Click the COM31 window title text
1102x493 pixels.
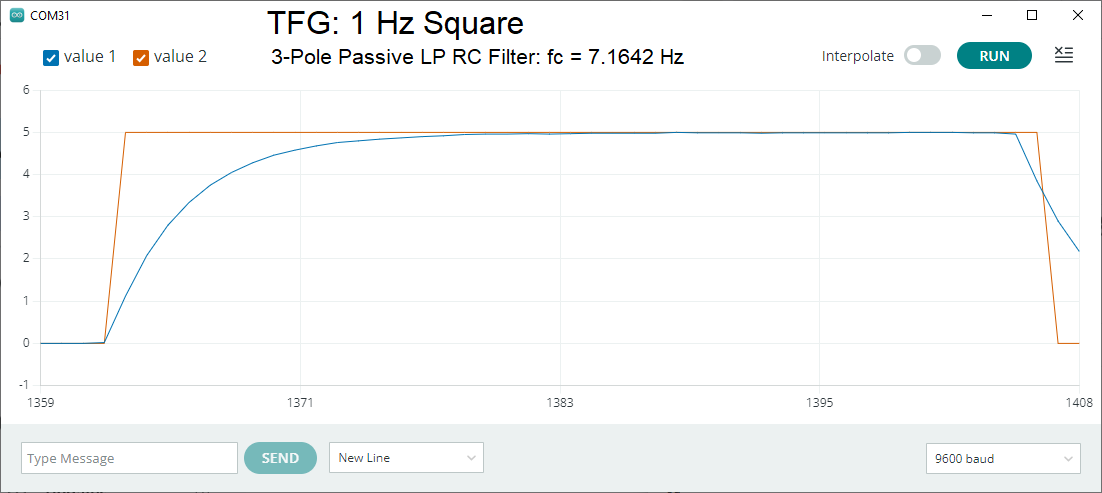tap(51, 16)
